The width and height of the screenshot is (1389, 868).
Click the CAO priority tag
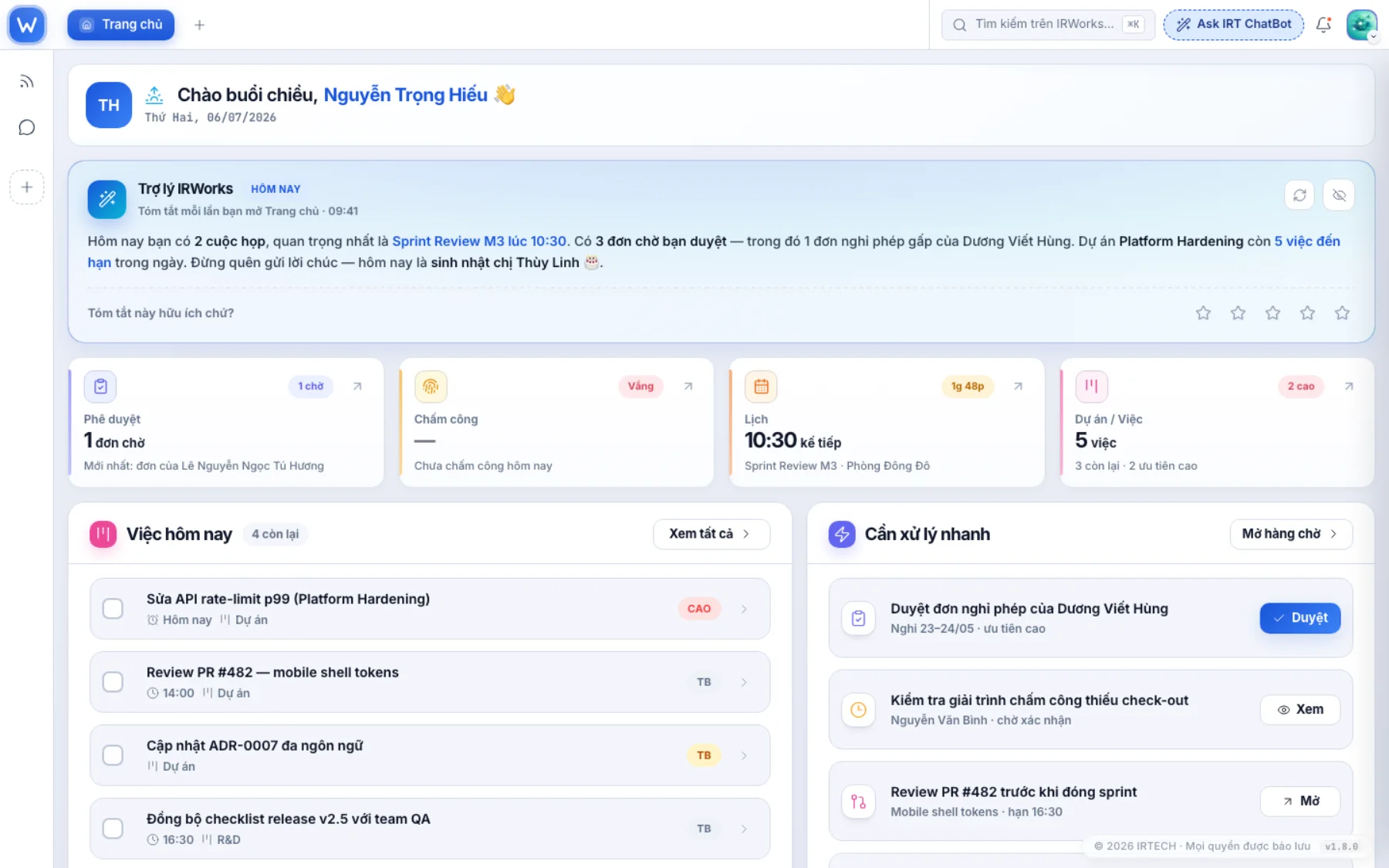tap(699, 609)
